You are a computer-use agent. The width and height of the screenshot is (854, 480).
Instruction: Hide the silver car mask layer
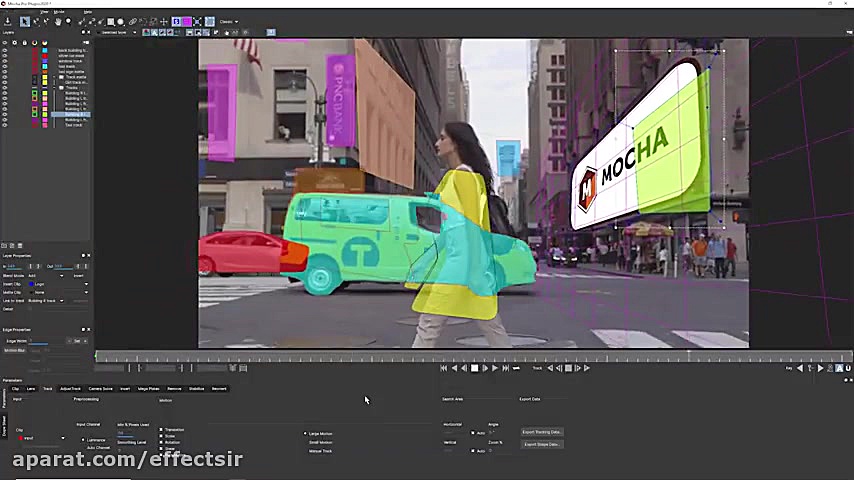tap(5, 56)
